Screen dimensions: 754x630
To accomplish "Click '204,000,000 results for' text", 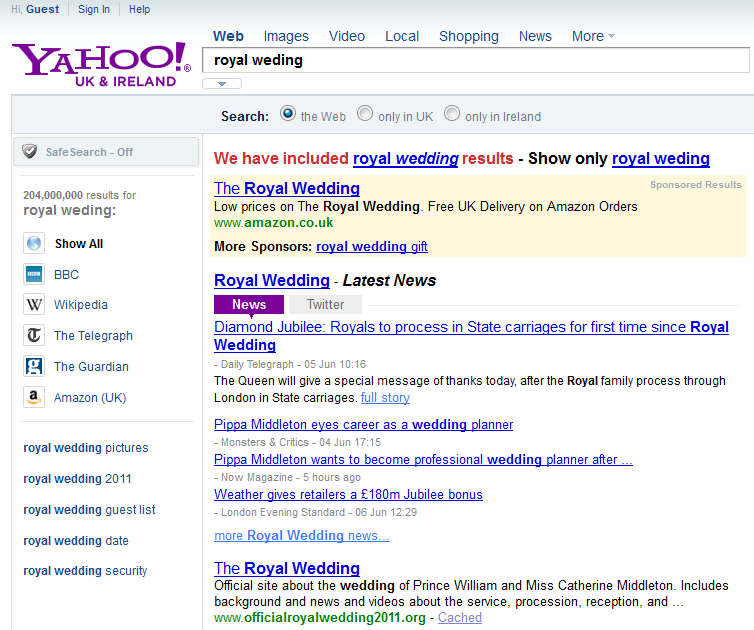I will pos(79,195).
